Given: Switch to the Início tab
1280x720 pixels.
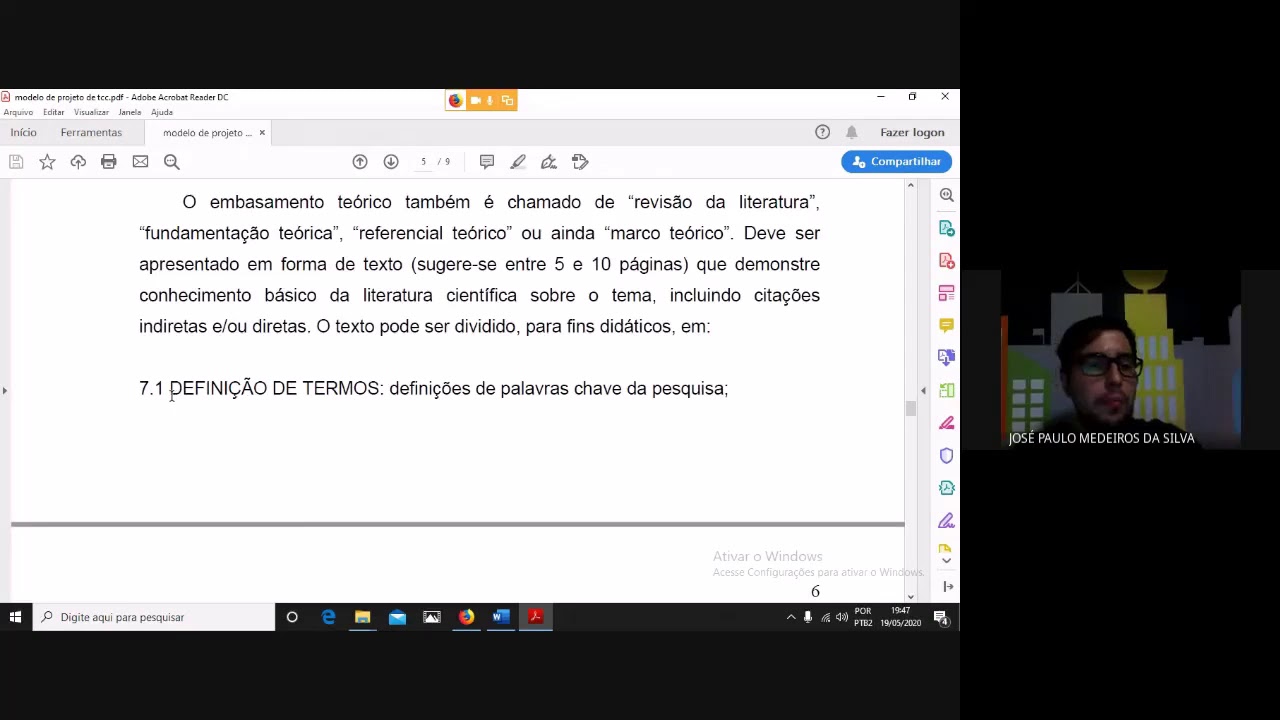Looking at the screenshot, I should click(23, 132).
